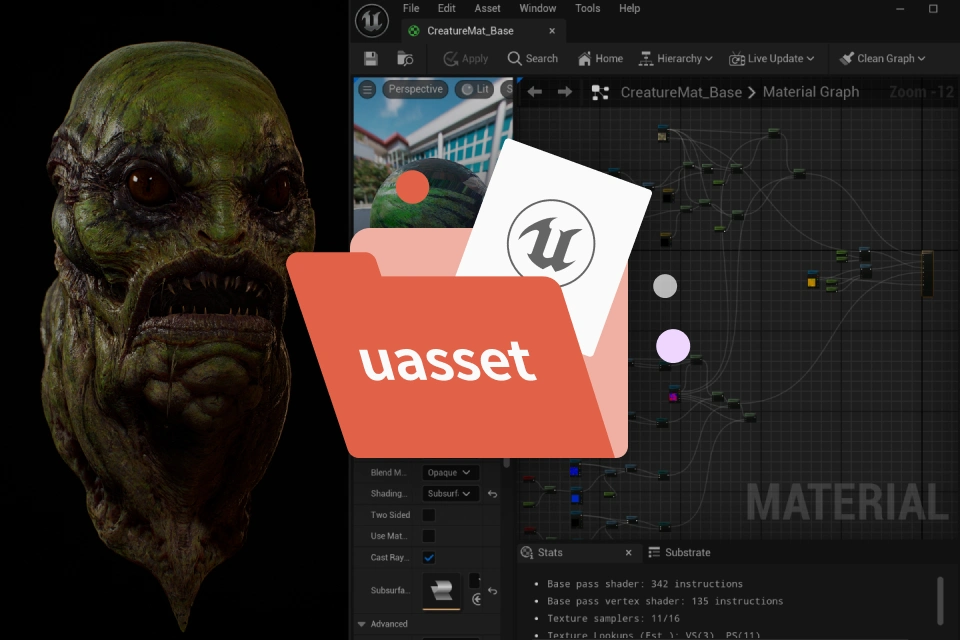
Task: Click the Details panel scrollbar handle
Action: click(506, 462)
